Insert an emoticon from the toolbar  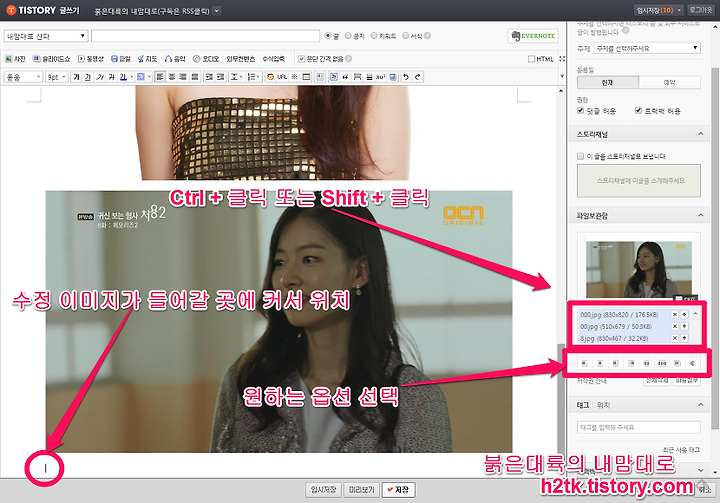tap(270, 77)
